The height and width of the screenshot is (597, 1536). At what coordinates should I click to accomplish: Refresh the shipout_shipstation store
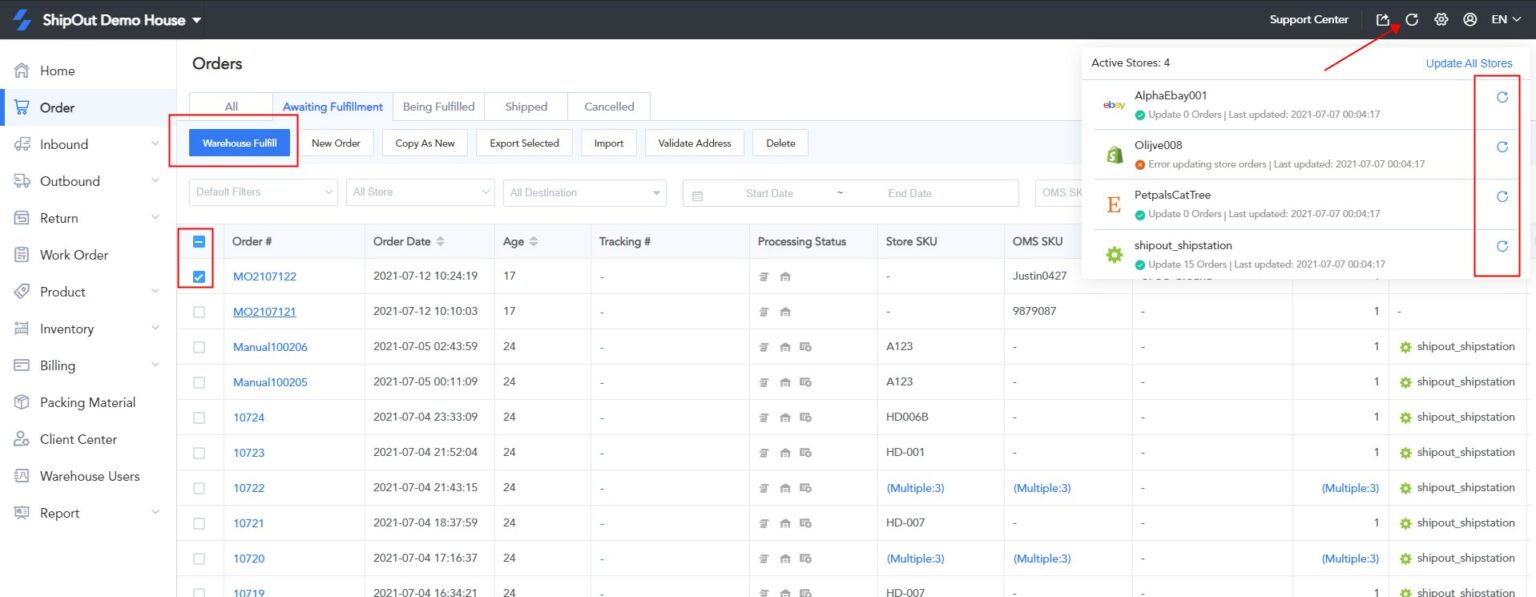[1500, 246]
